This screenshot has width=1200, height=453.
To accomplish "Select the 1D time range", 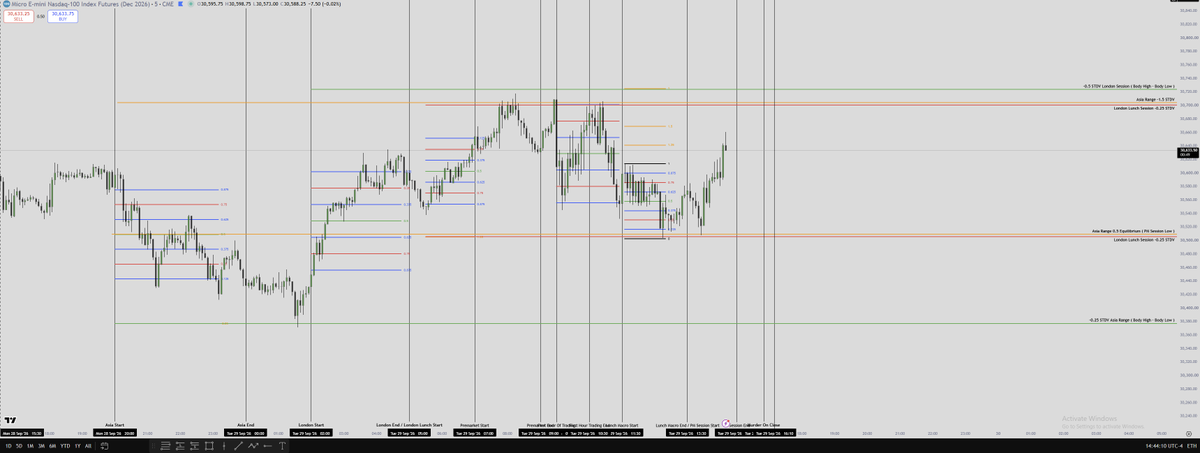I will tap(9, 446).
